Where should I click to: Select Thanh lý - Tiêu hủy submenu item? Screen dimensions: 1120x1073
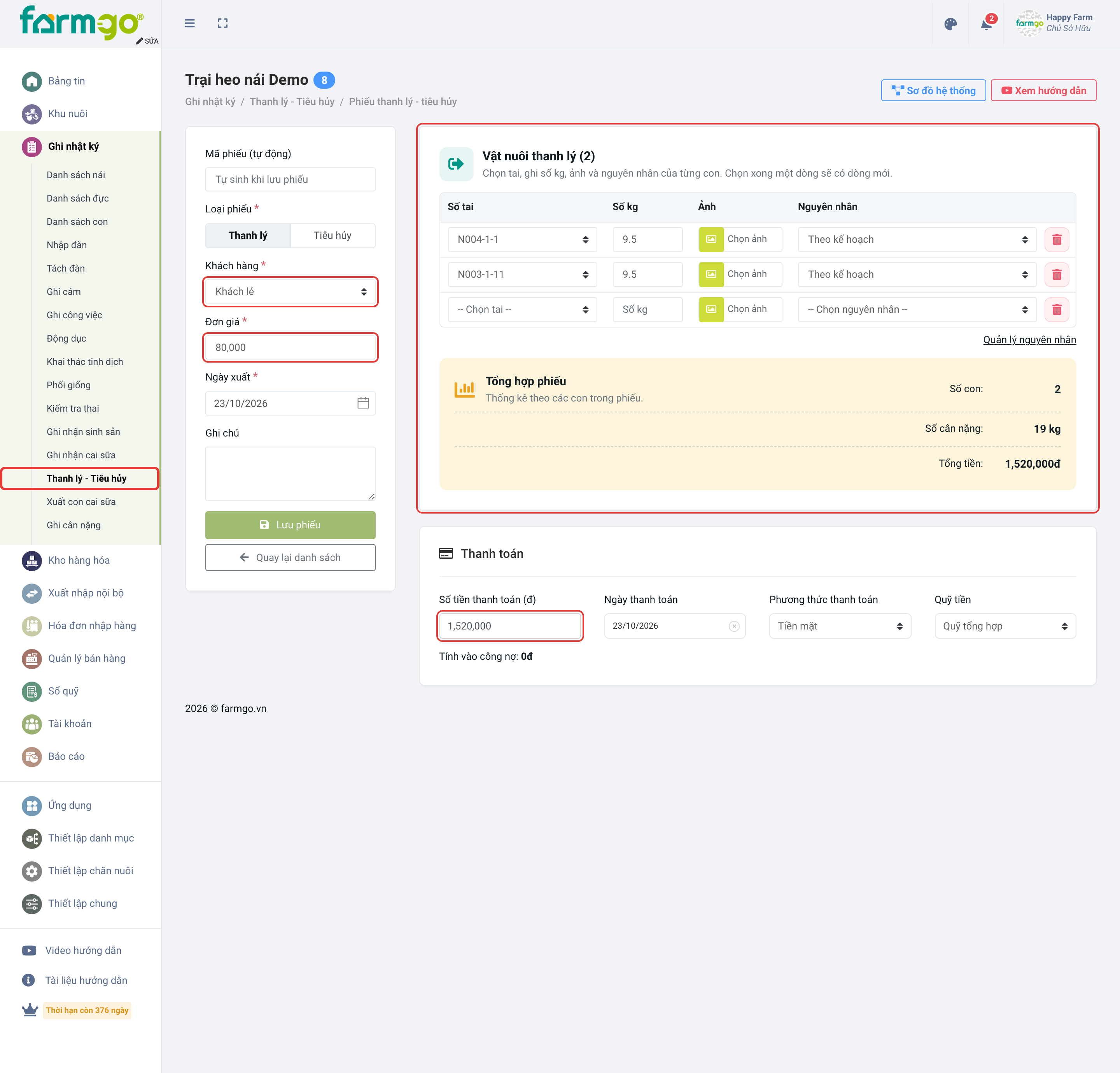(x=86, y=479)
